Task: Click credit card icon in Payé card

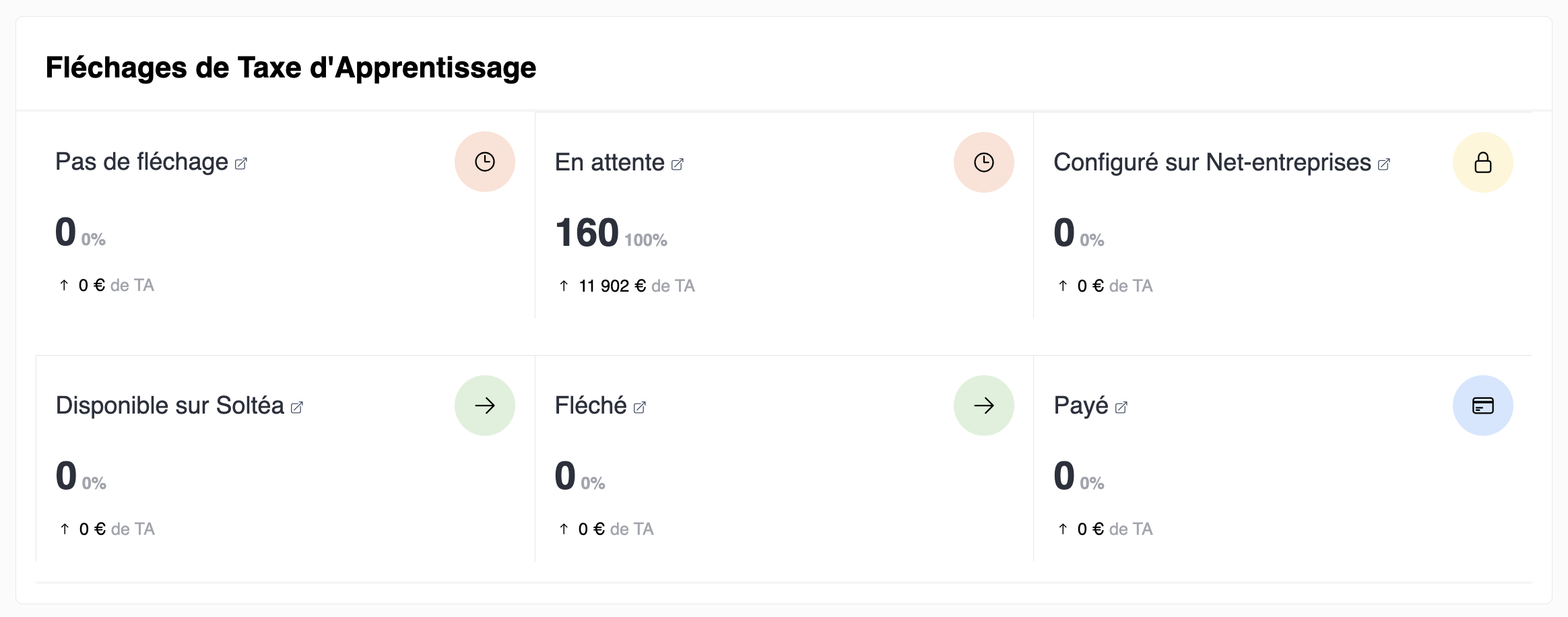Action: [1483, 405]
